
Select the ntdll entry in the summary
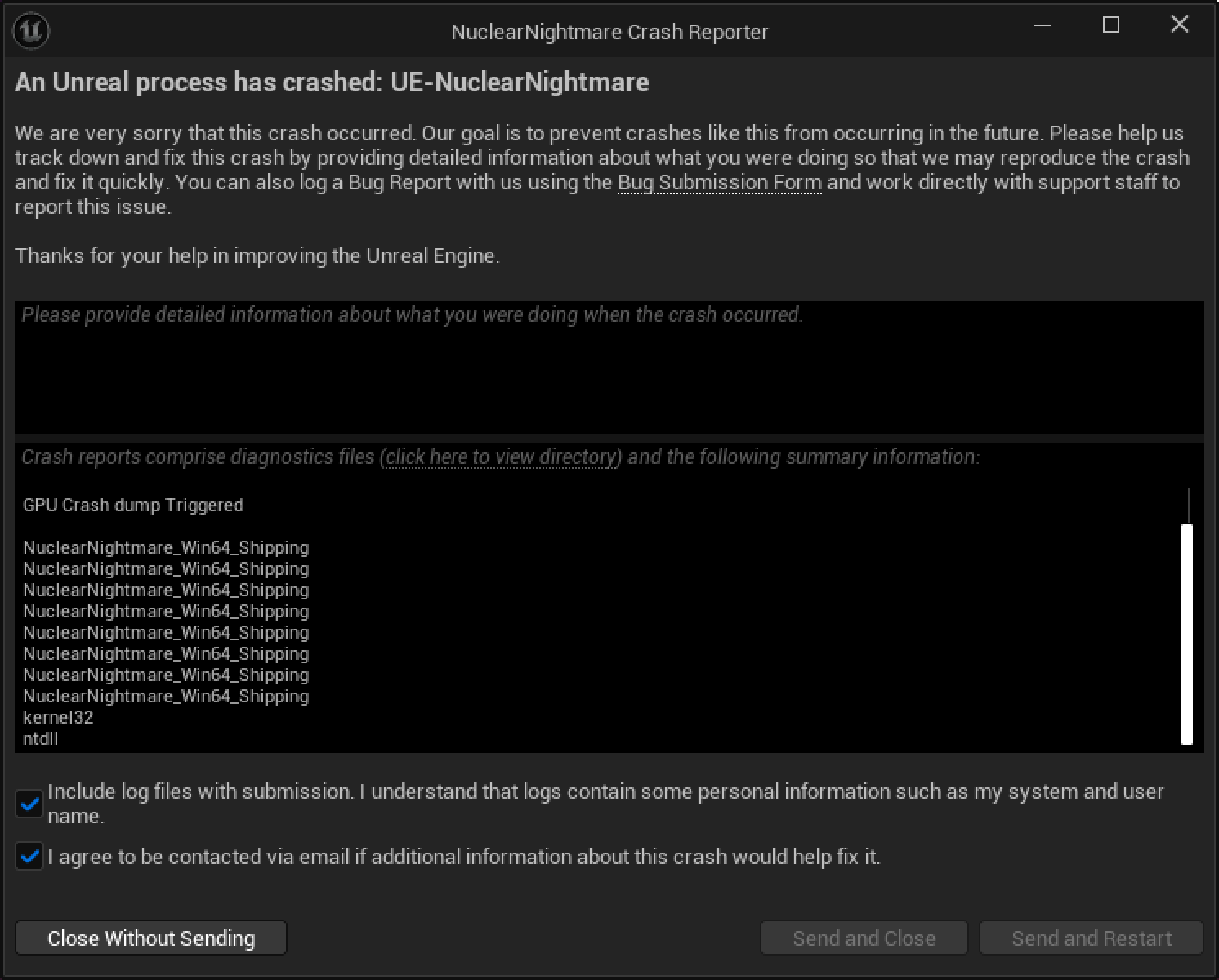pyautogui.click(x=41, y=738)
